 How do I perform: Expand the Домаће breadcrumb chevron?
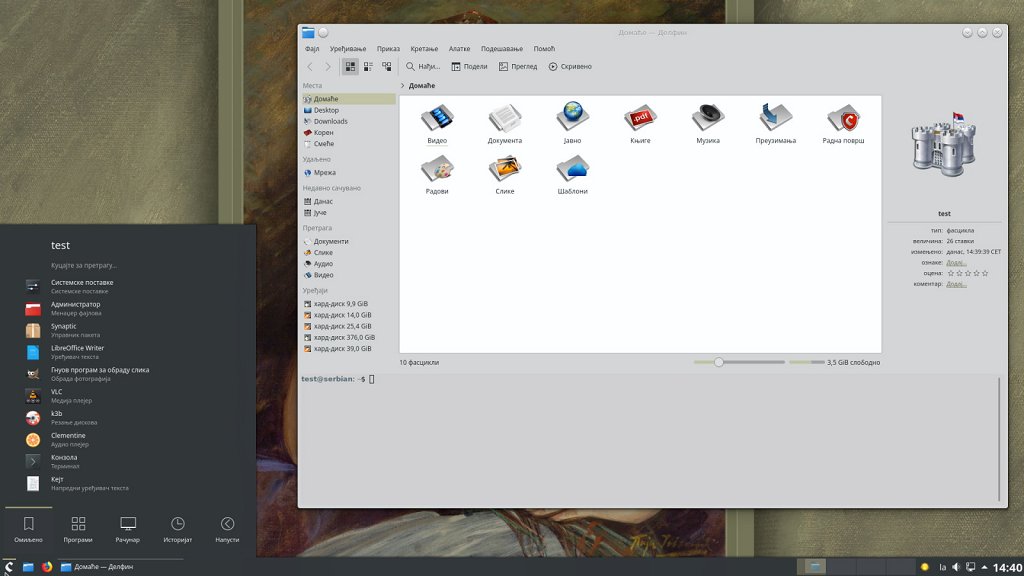click(x=402, y=86)
